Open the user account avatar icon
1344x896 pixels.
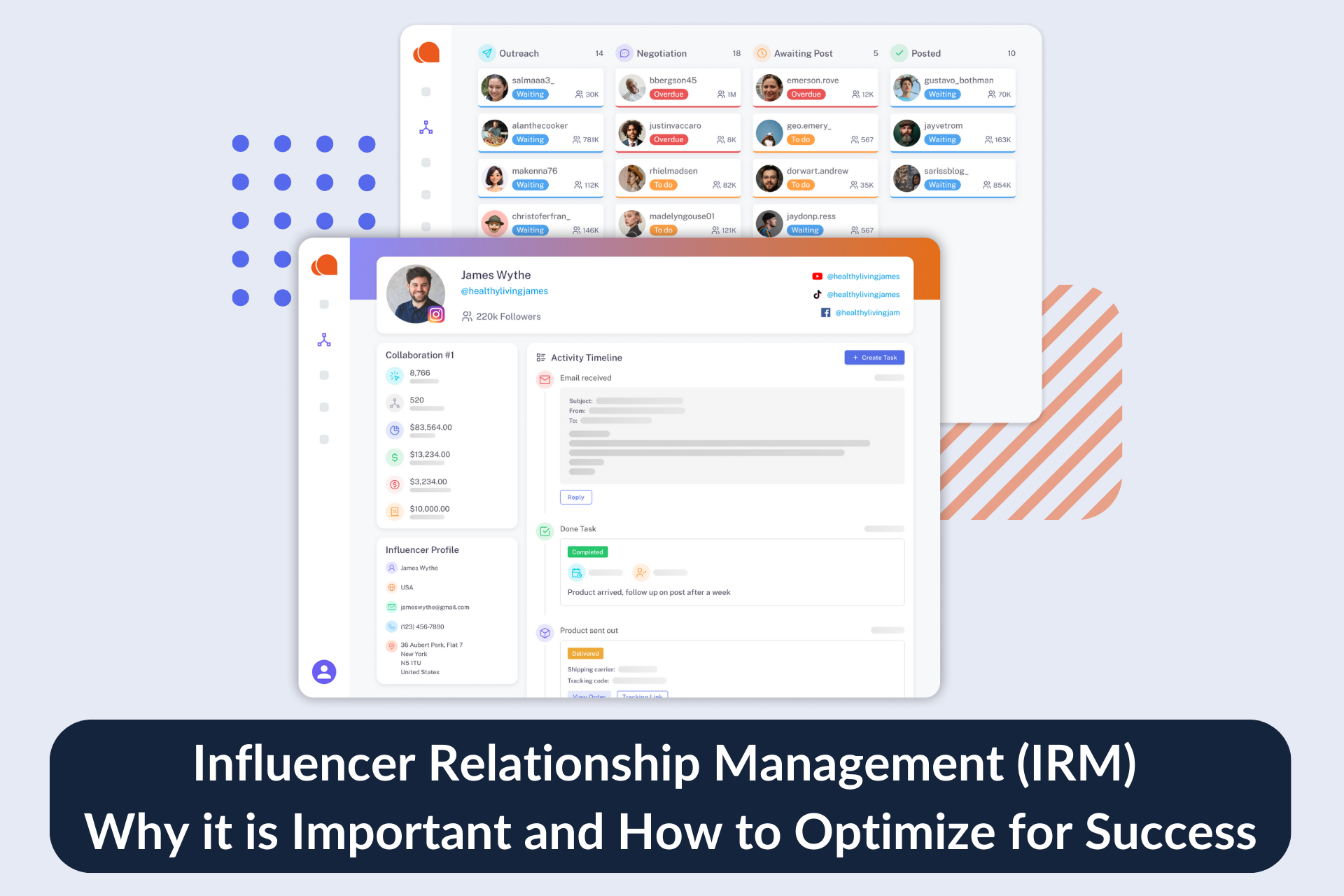324,672
